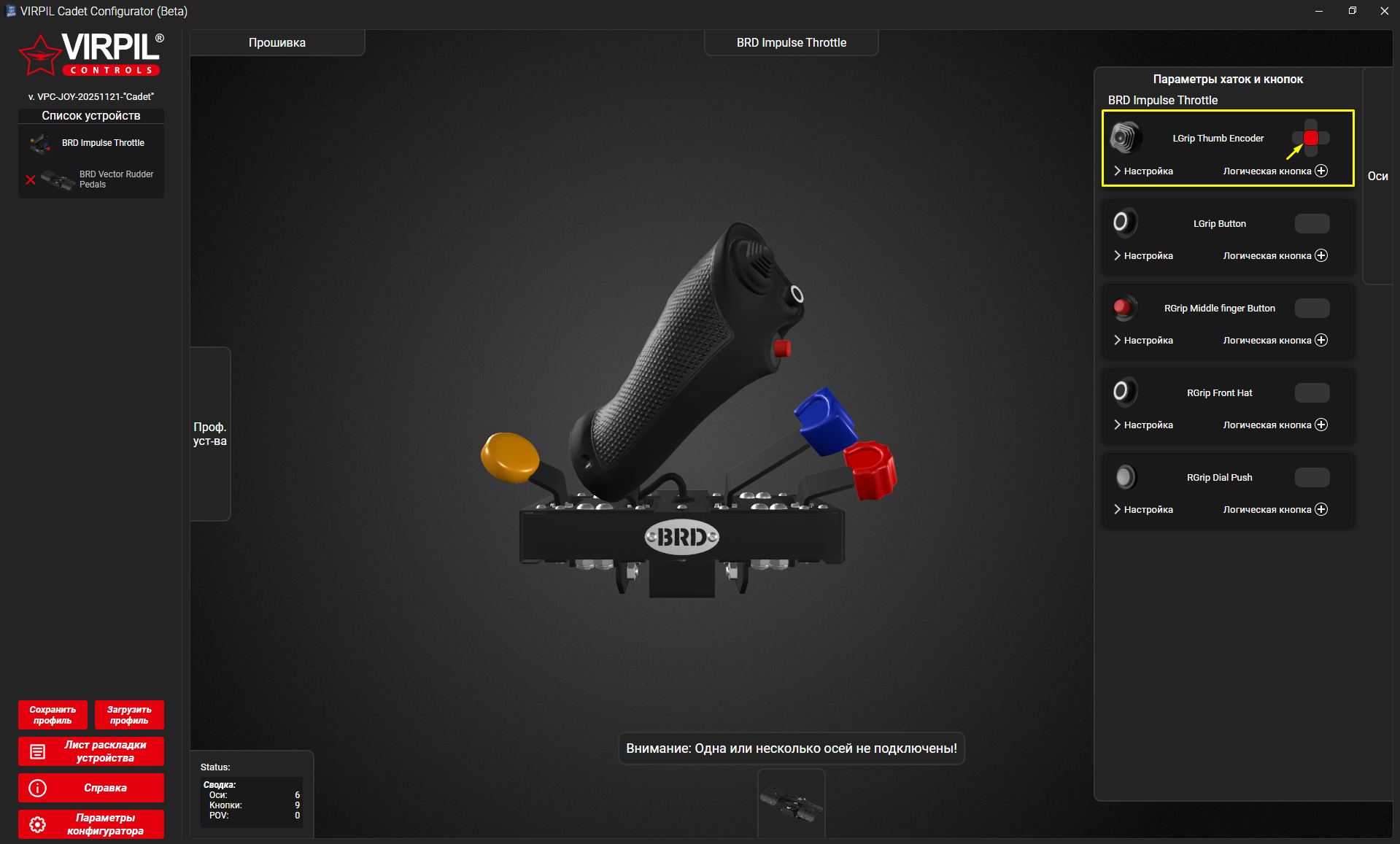Select the device thumbnail at the bottom

click(791, 805)
